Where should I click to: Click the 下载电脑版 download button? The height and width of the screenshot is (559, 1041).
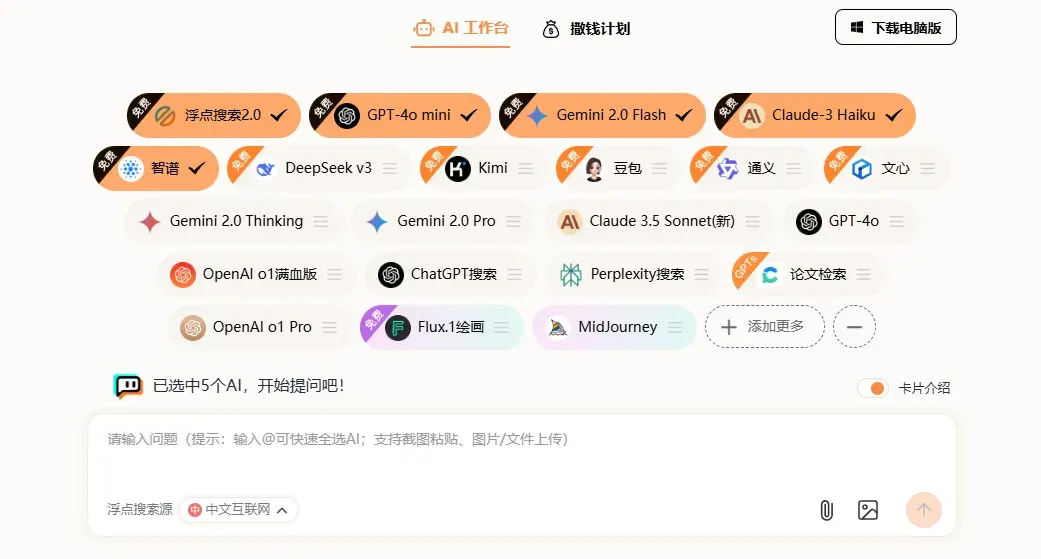895,28
